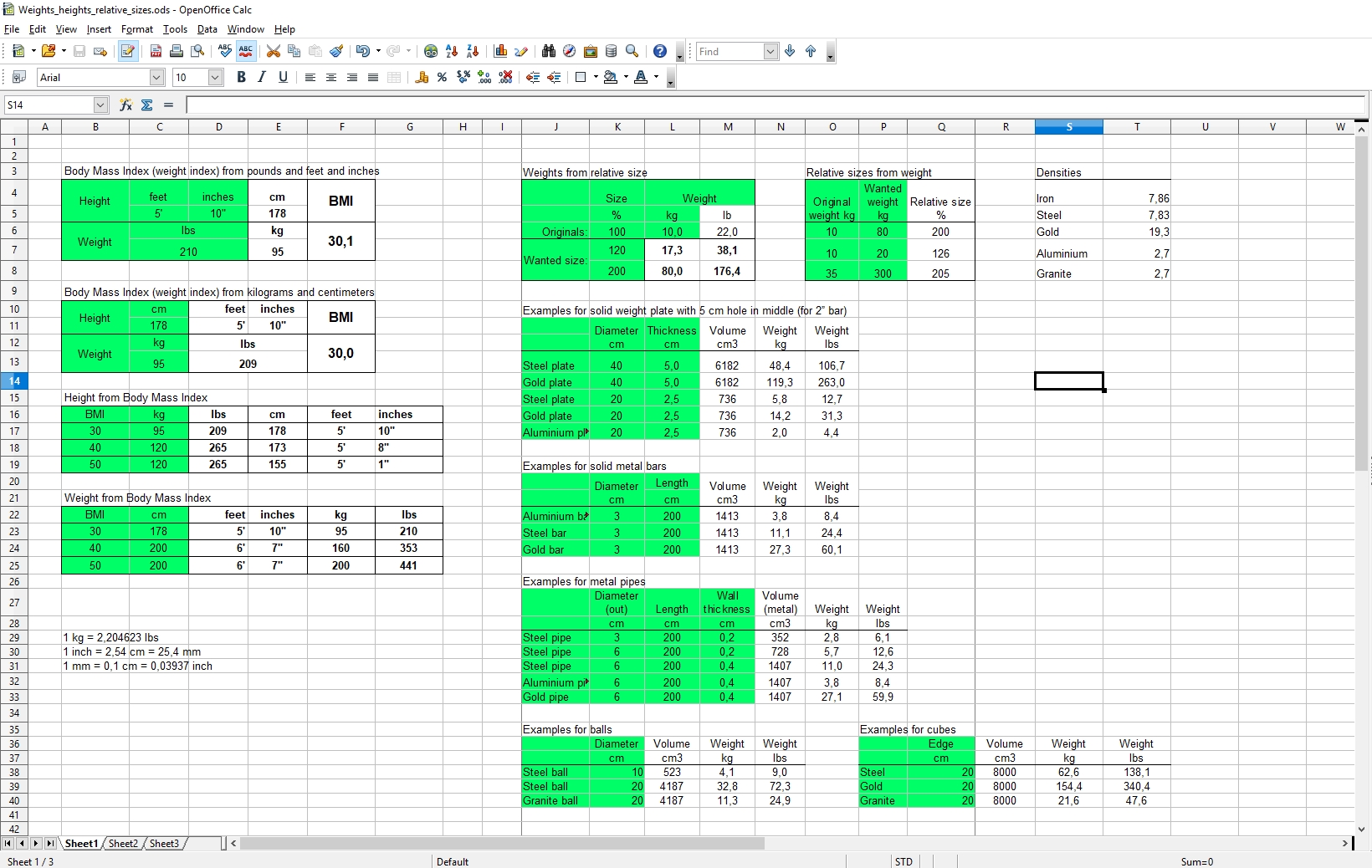Insert a Chart
The height and width of the screenshot is (868, 1372).
click(x=500, y=51)
